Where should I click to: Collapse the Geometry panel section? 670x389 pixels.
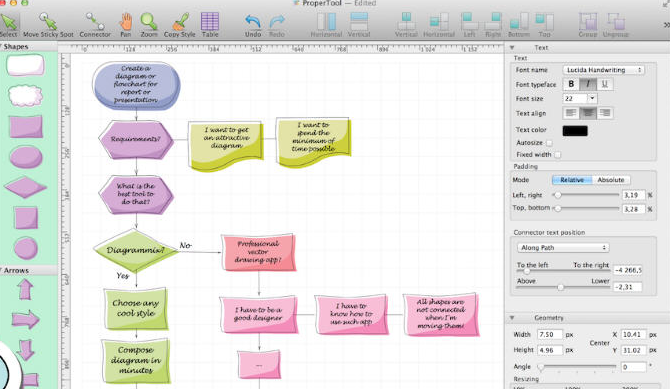[x=512, y=318]
